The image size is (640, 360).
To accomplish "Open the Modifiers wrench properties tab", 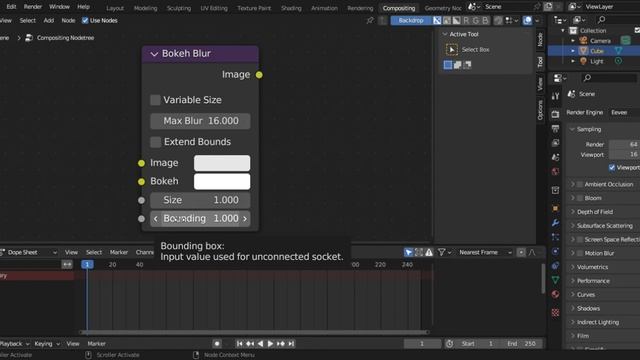I will (555, 223).
